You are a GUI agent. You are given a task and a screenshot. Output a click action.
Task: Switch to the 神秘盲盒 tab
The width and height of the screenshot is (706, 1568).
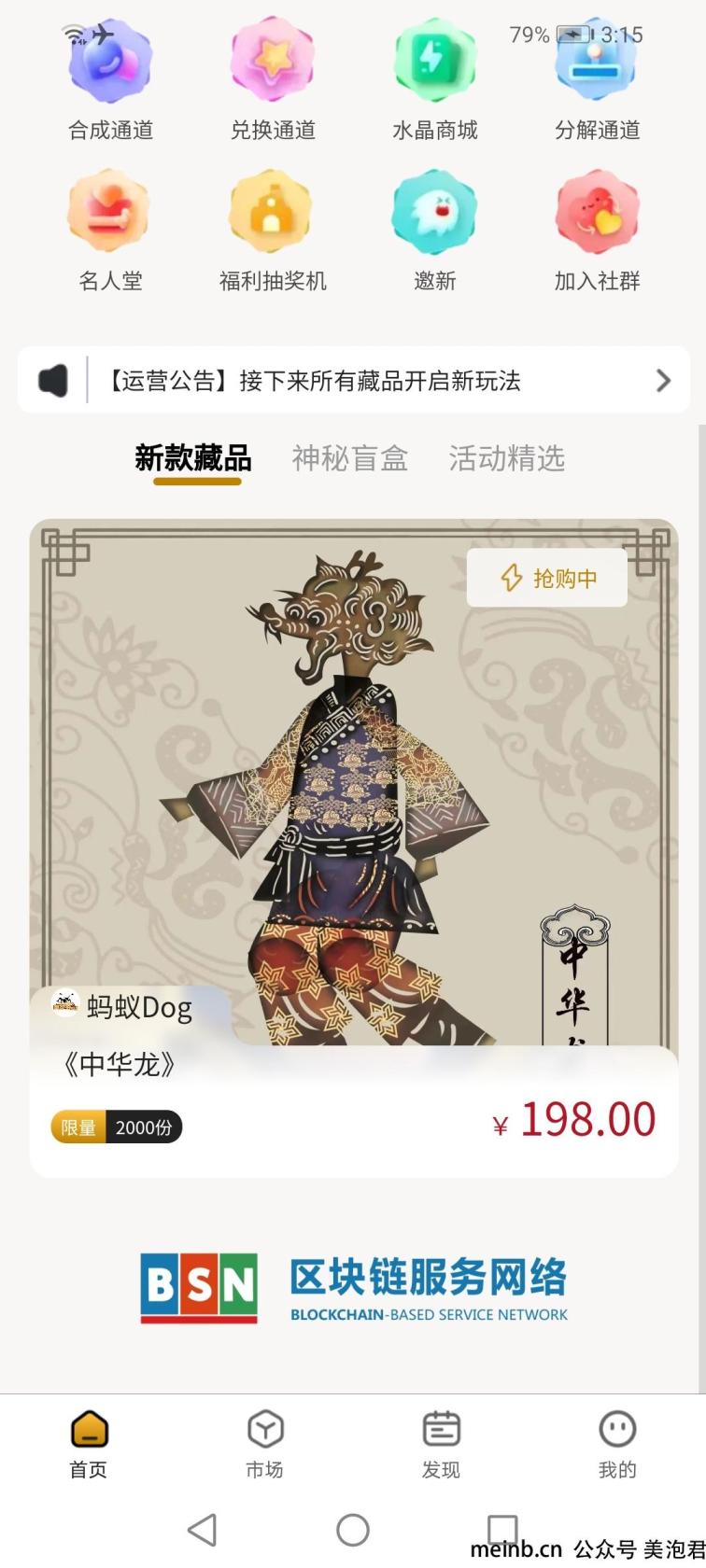350,458
